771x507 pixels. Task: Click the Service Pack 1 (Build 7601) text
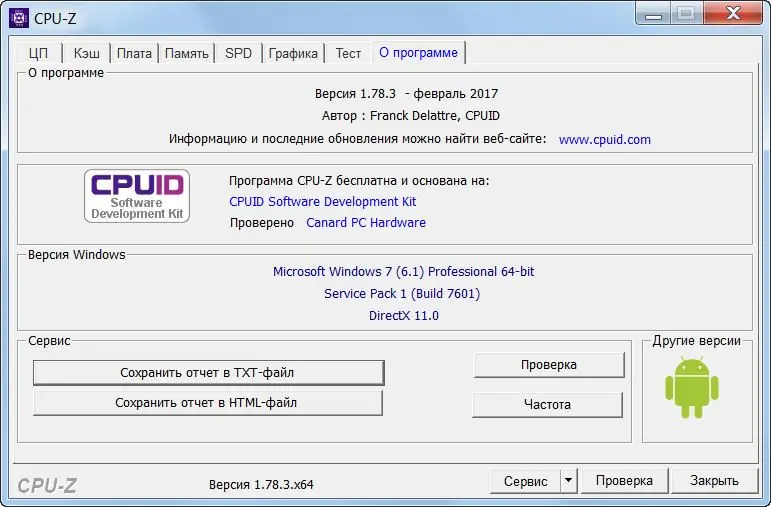coord(402,294)
